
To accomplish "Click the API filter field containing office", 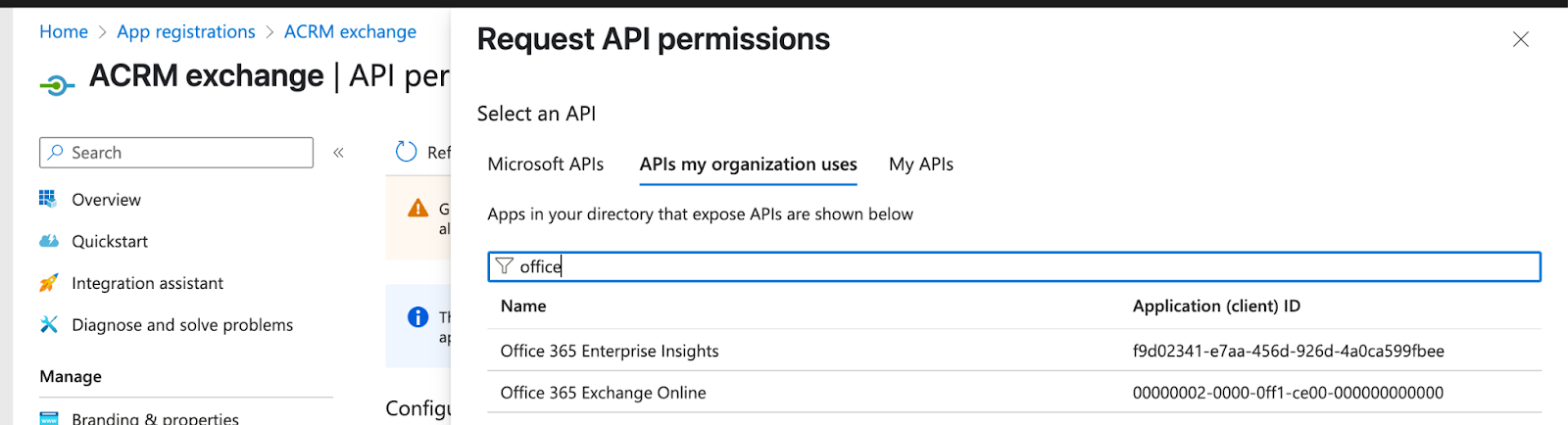I will pyautogui.click(x=1014, y=266).
